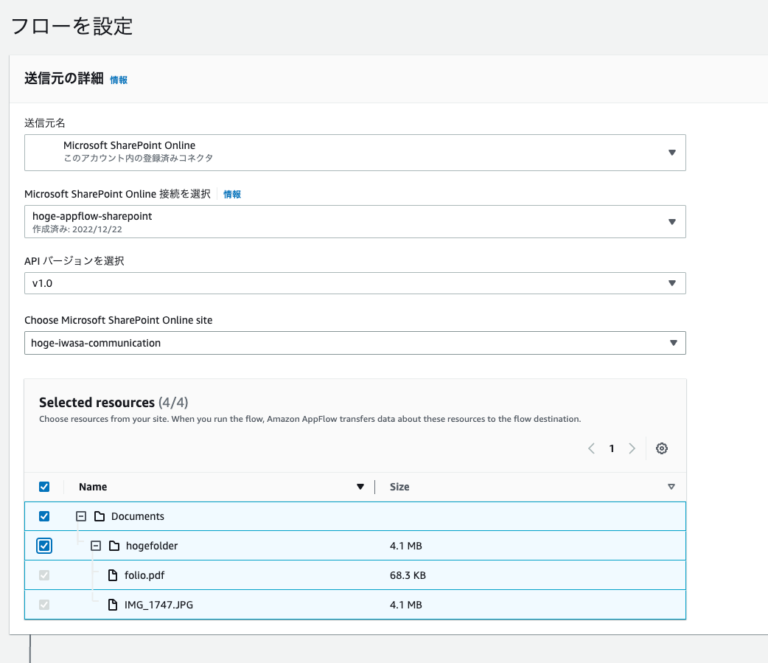Click the hogefolder folder icon
The width and height of the screenshot is (768, 663).
(x=114, y=545)
